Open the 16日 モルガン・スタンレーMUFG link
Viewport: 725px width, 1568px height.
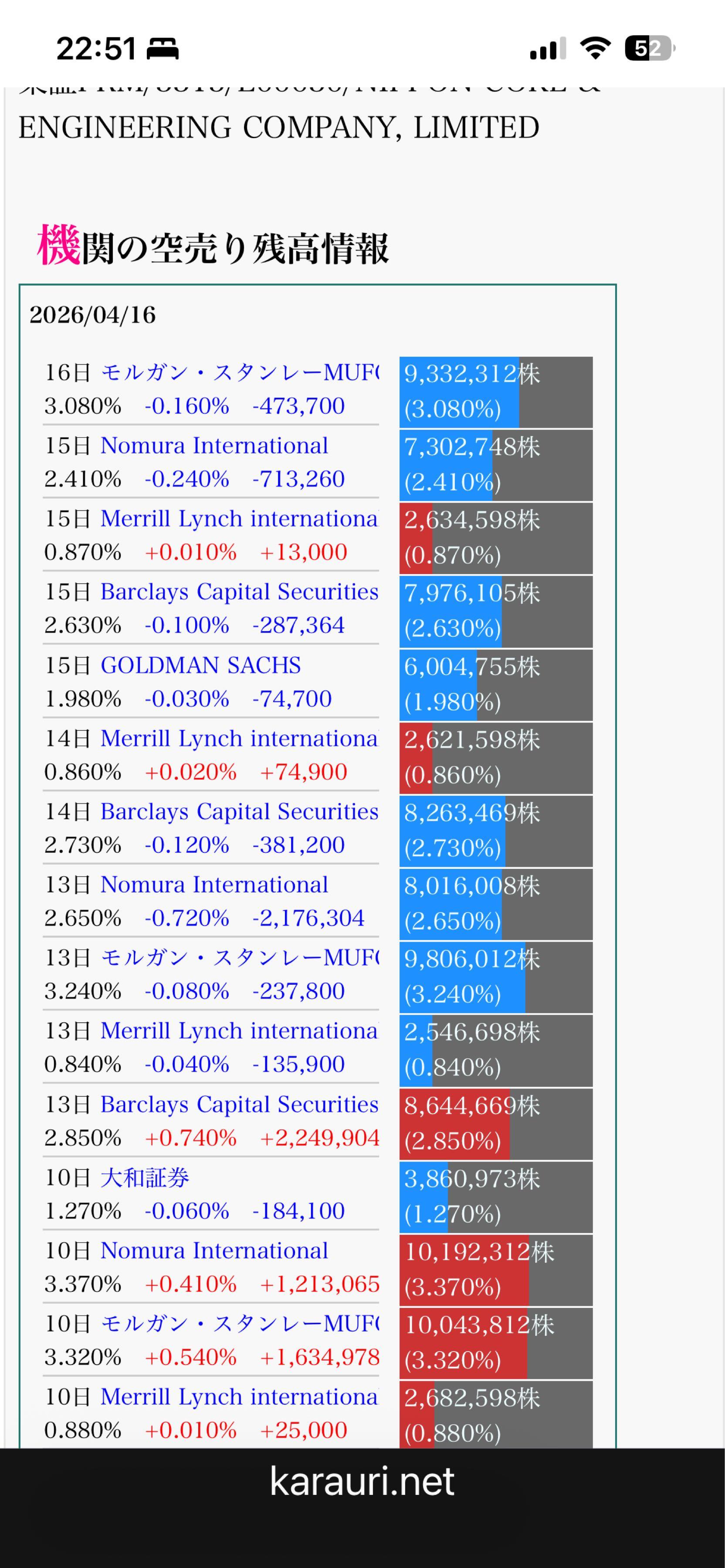239,372
